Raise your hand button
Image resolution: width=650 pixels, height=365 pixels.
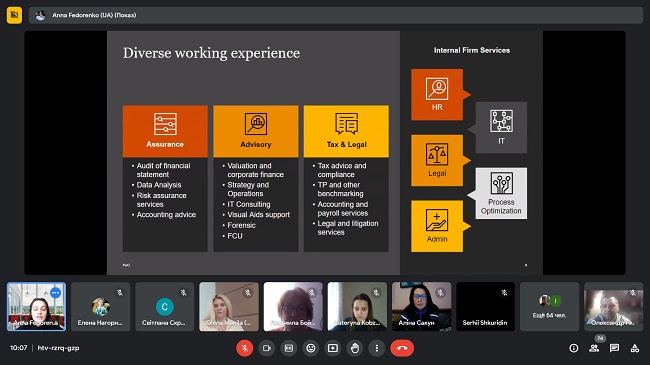click(354, 348)
